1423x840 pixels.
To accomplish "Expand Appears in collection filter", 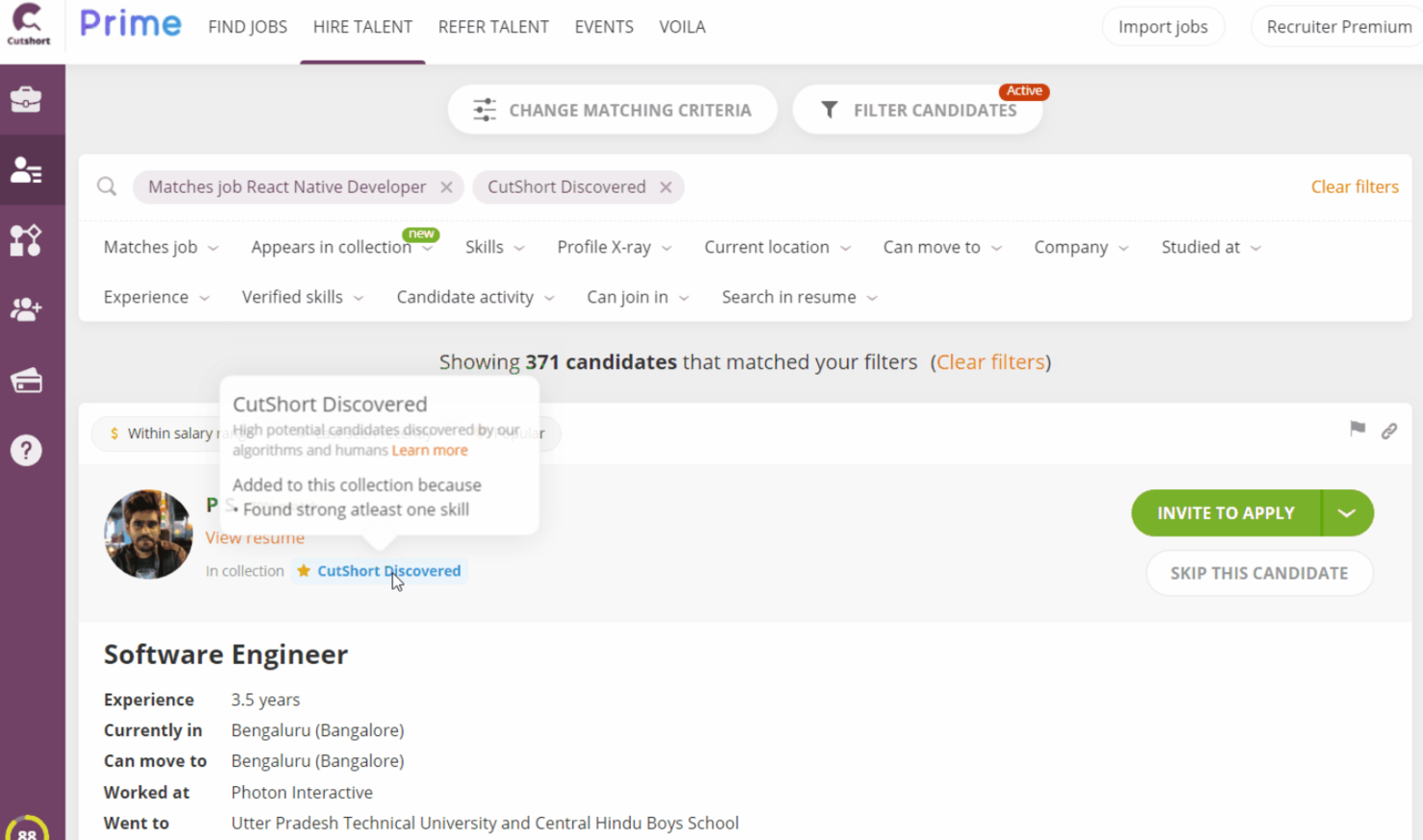I will tap(342, 247).
